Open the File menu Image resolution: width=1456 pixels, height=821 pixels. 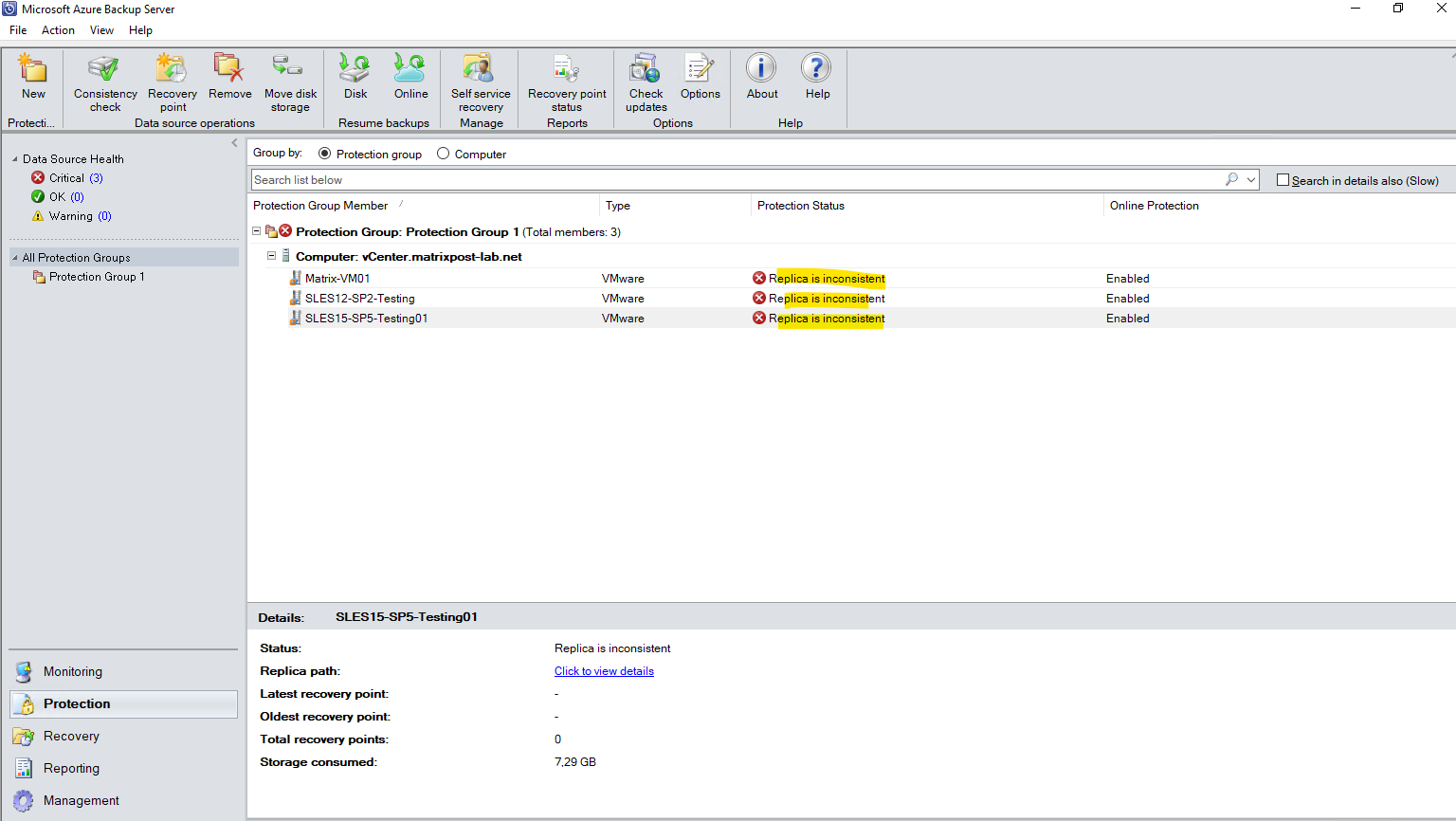coord(18,30)
